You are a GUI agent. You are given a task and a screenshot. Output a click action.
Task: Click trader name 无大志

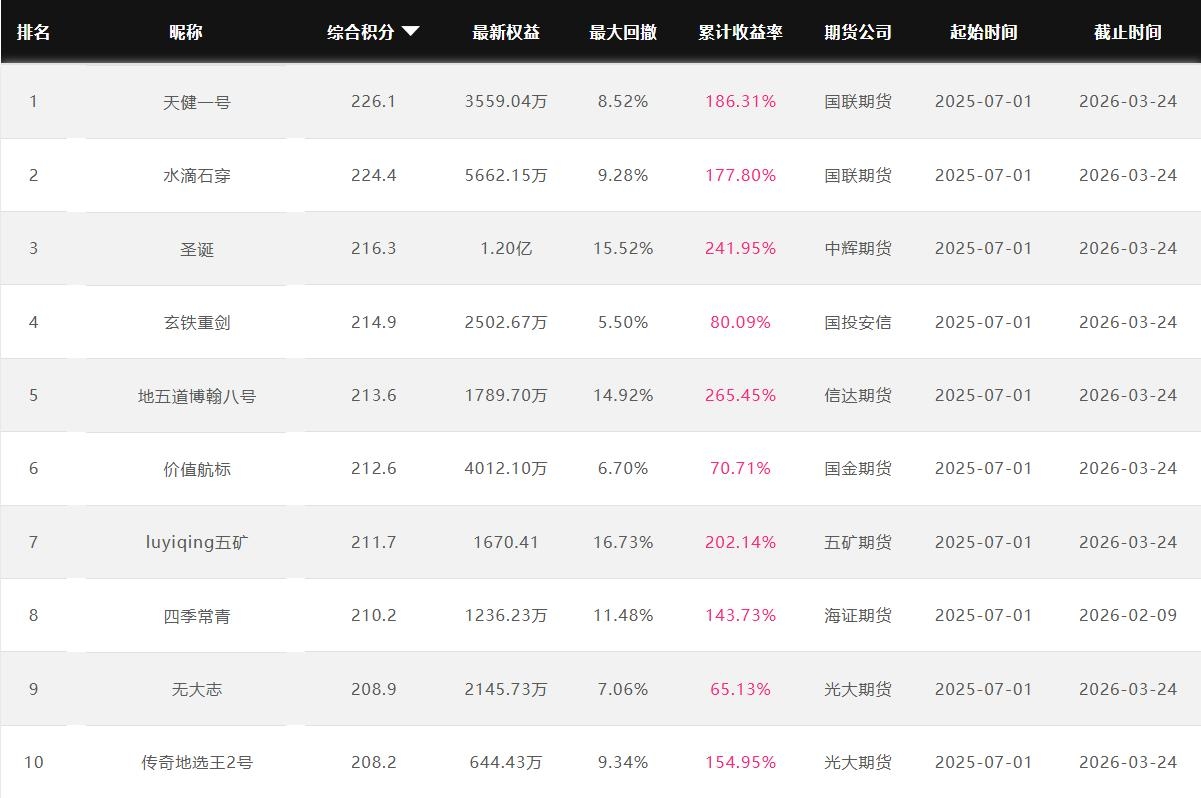point(197,689)
